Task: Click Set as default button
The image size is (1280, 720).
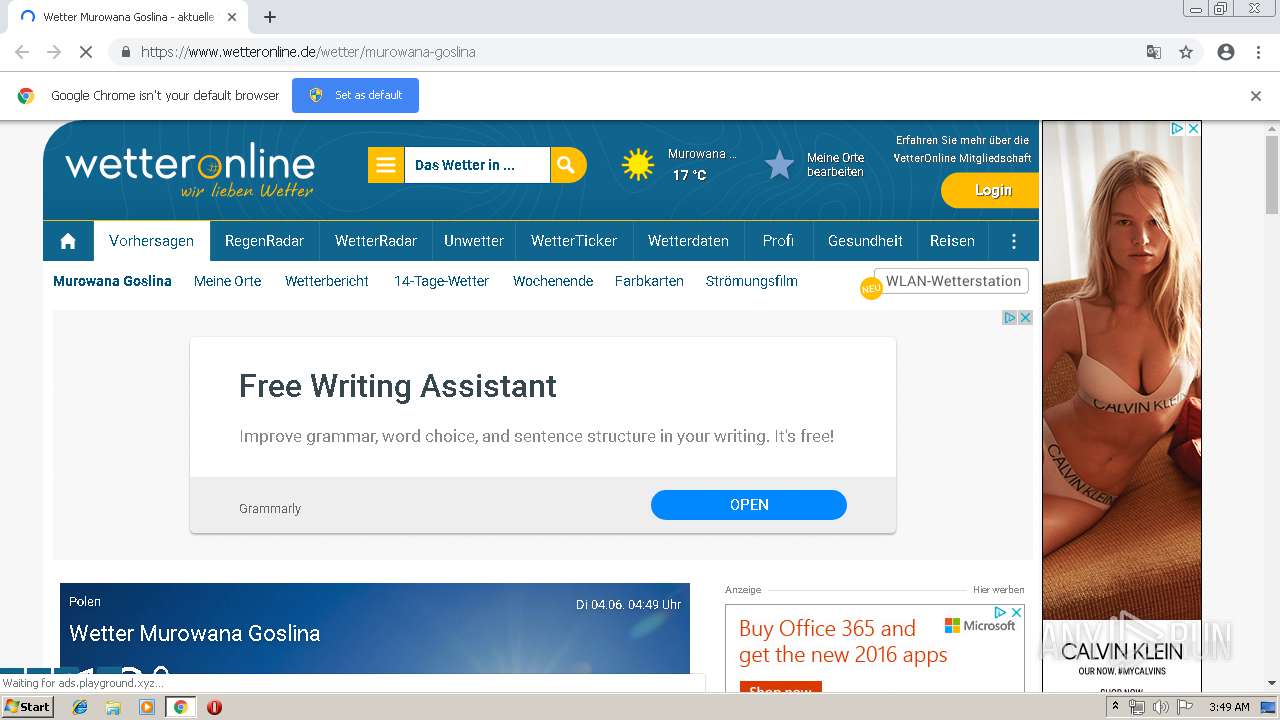Action: 355,96
